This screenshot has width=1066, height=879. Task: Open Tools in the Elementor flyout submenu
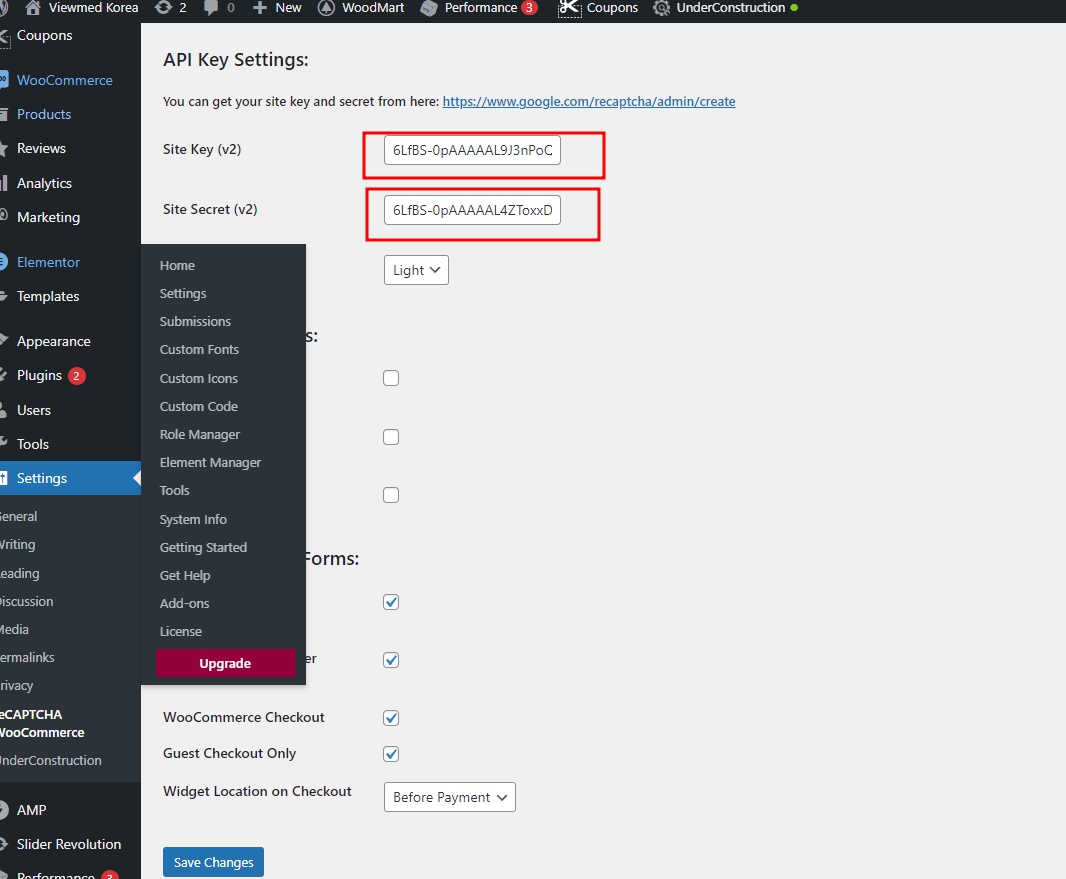(x=175, y=490)
